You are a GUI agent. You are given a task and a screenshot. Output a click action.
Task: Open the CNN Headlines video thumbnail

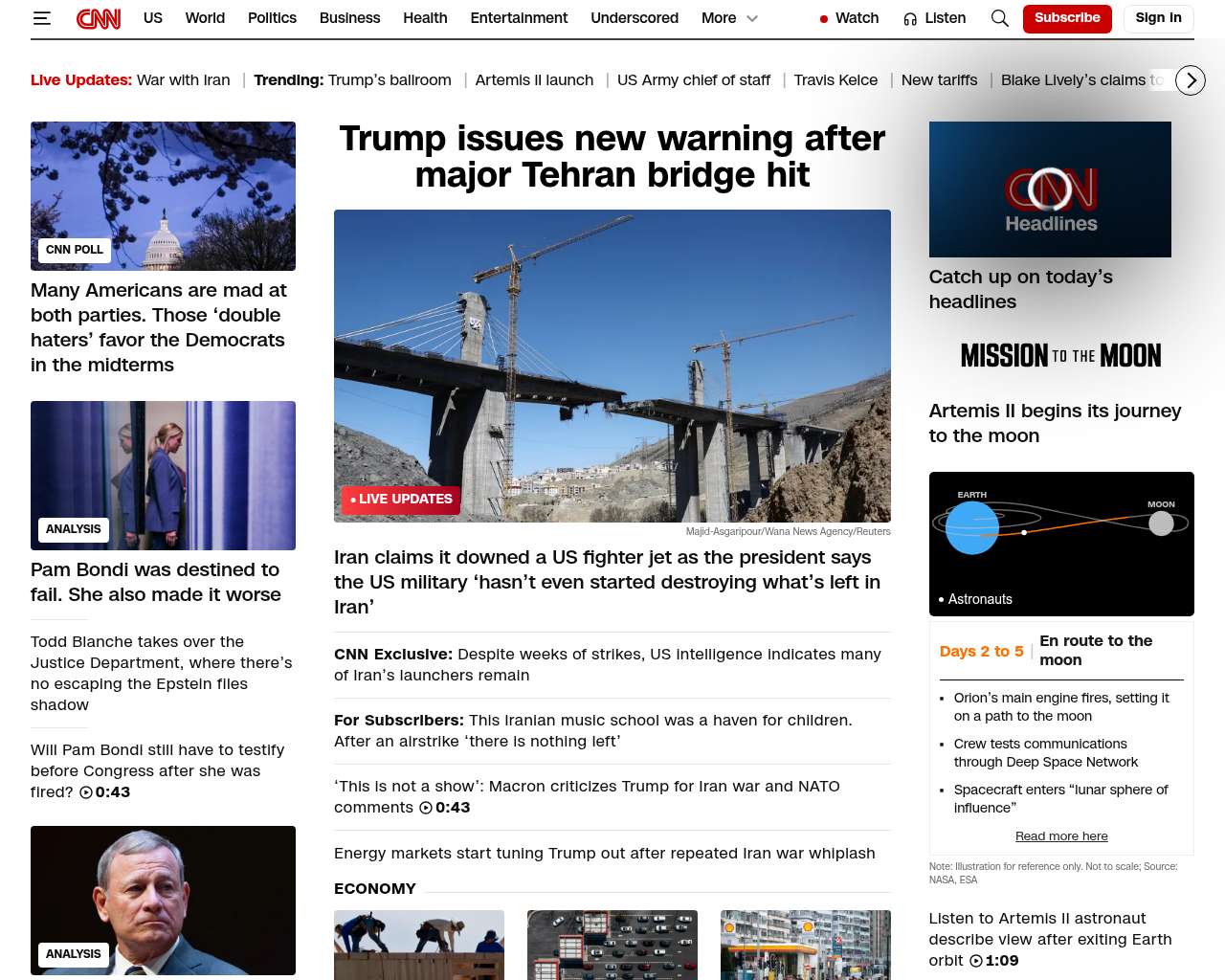point(1049,189)
